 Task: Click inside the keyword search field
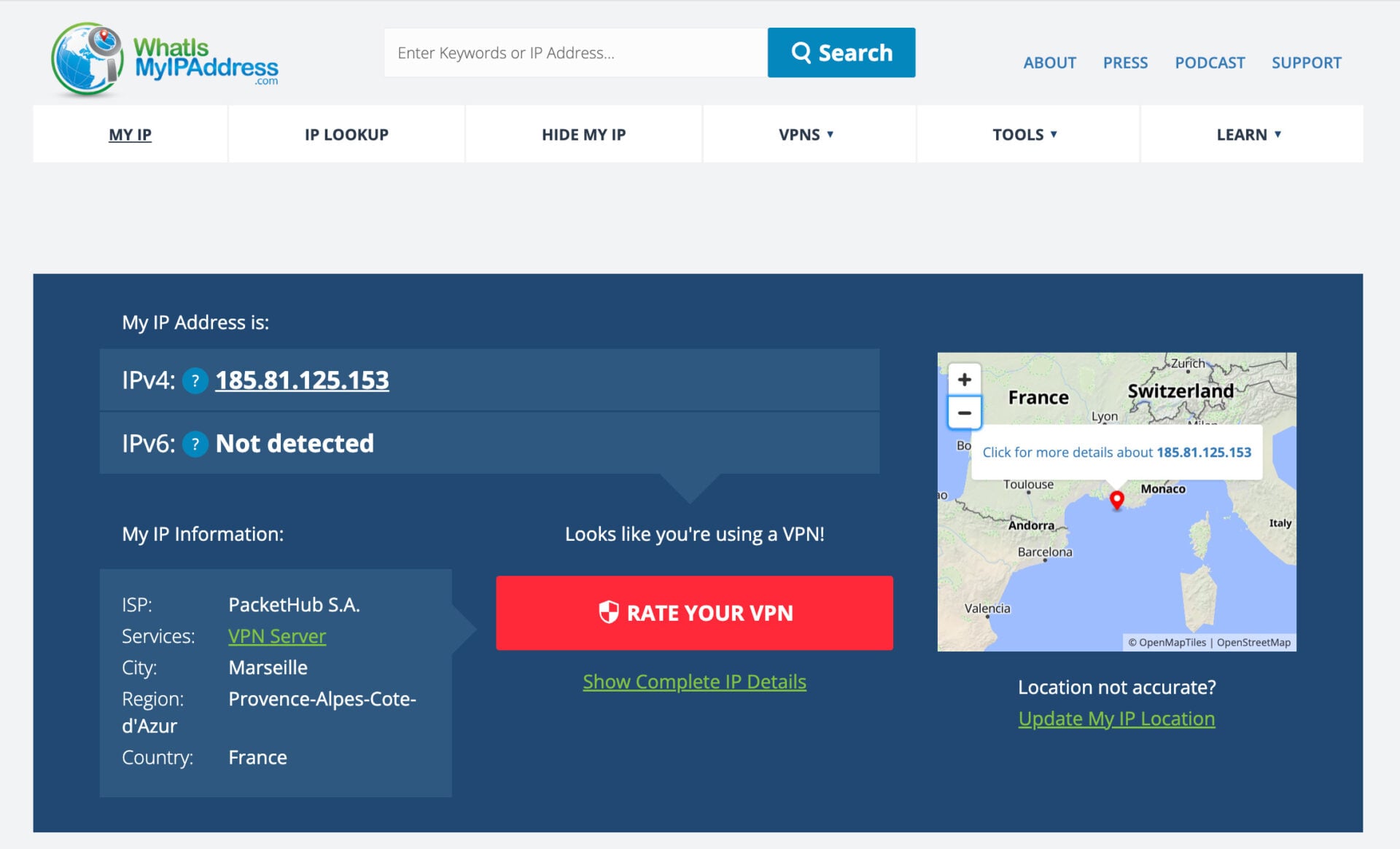coord(576,52)
